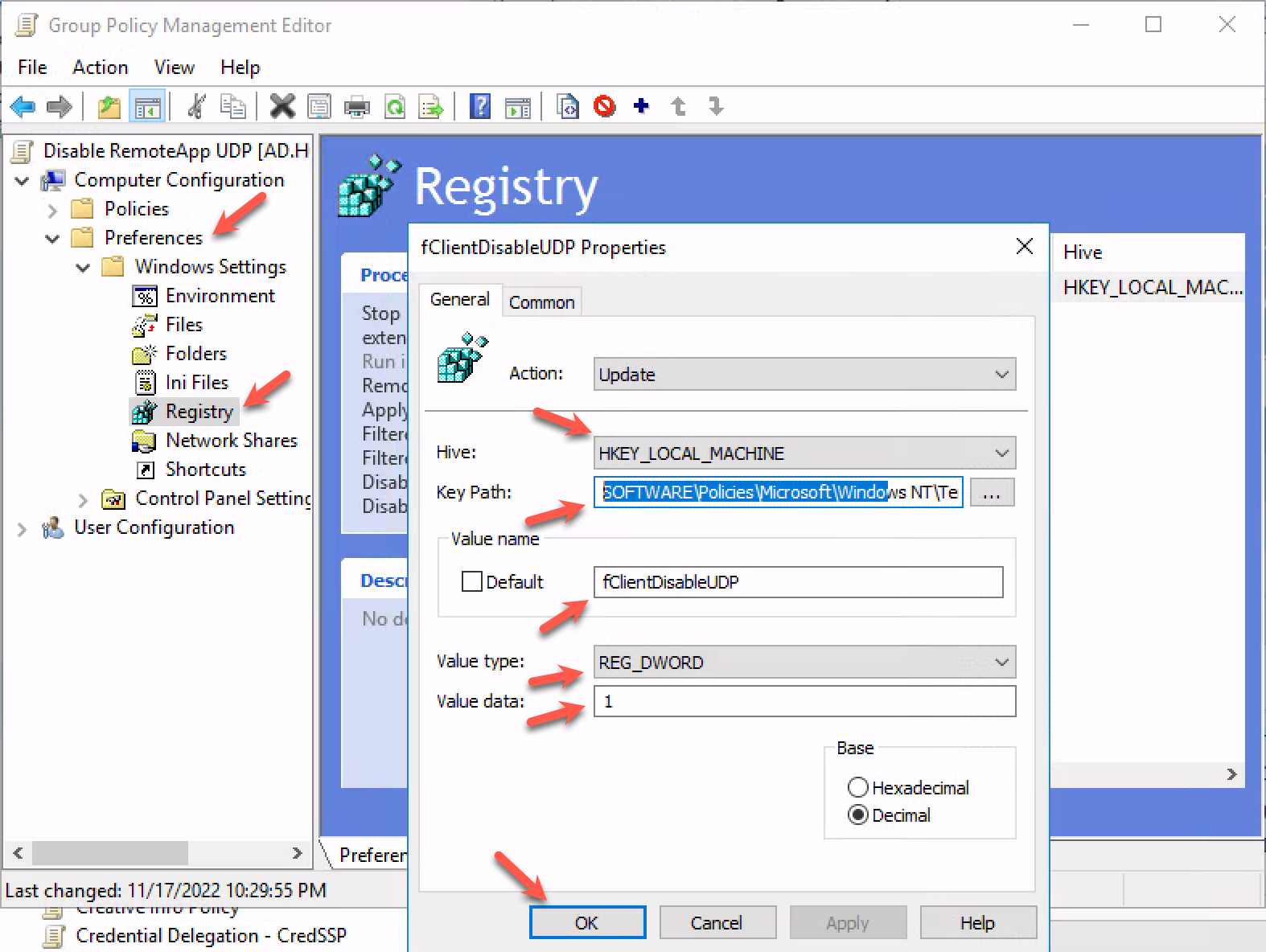Expand the Policies folder node
This screenshot has width=1266, height=952.
[52, 211]
